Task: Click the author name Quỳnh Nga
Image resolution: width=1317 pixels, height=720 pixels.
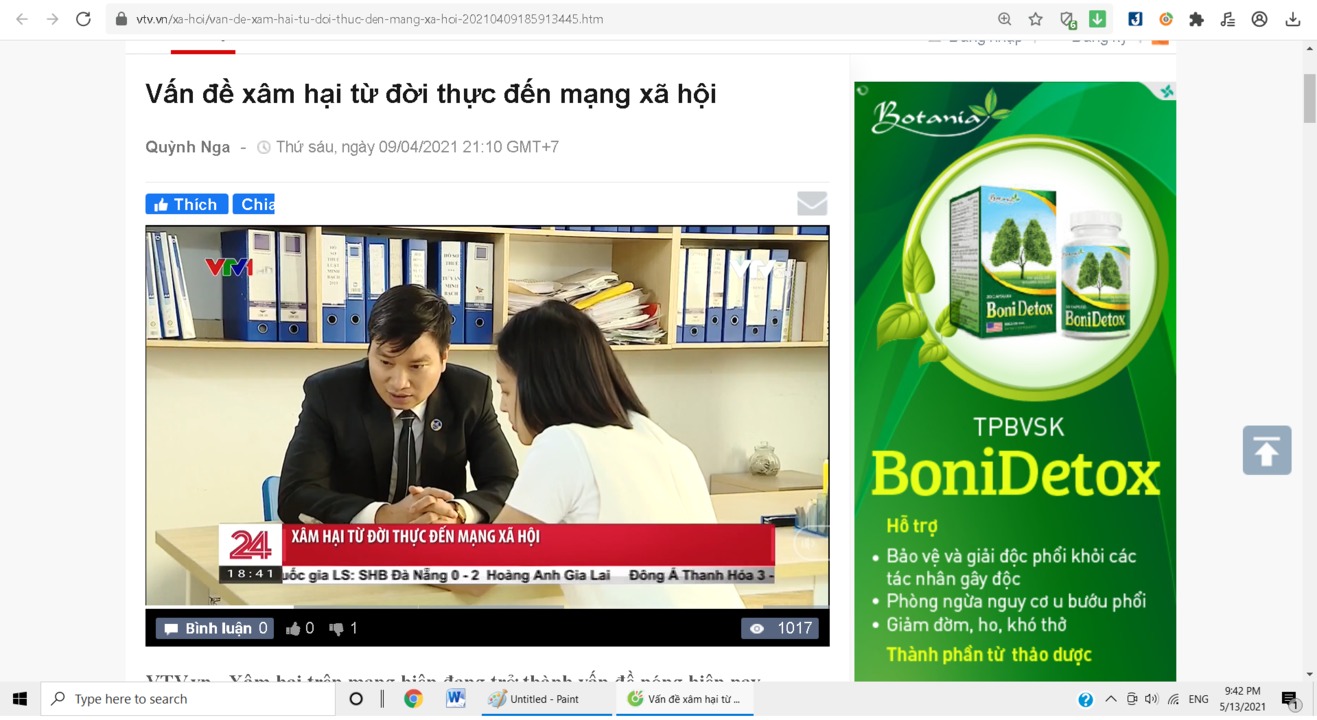Action: tap(187, 147)
